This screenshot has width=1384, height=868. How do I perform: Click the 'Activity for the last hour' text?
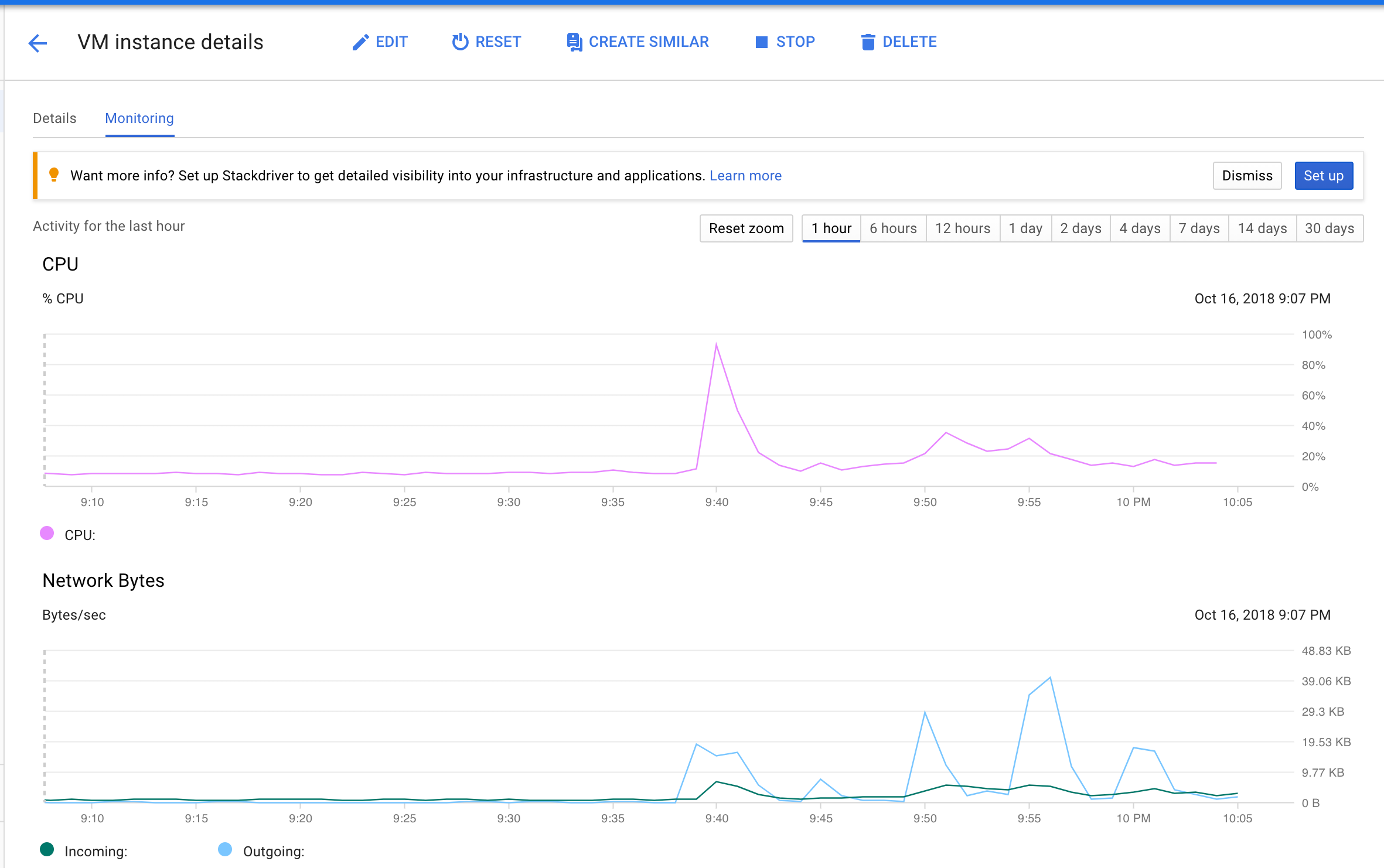(x=108, y=226)
